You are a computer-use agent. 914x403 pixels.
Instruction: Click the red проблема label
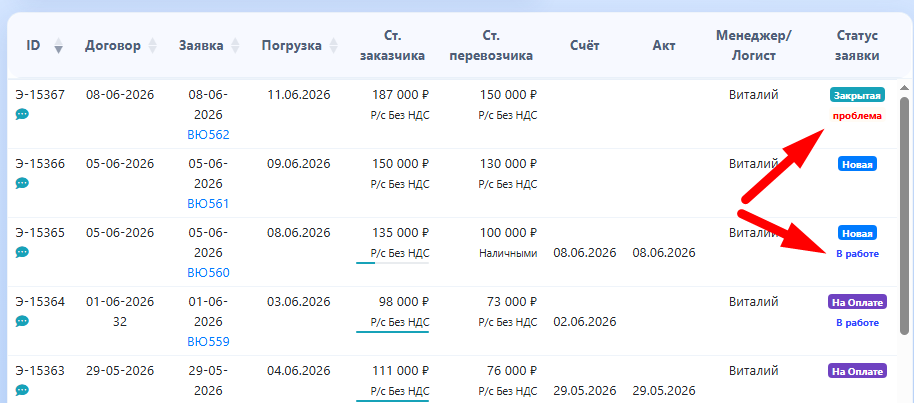pos(857,115)
